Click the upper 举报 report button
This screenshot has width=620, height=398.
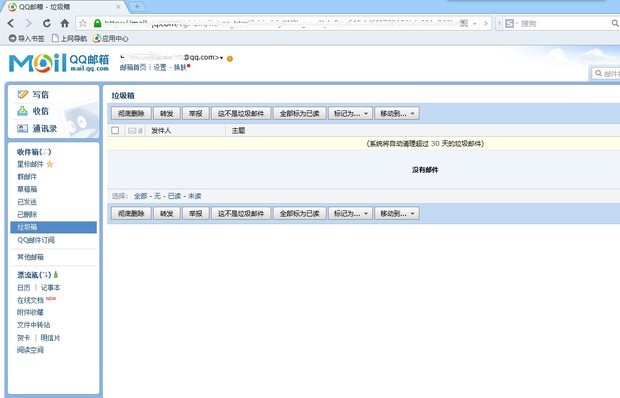tap(195, 113)
